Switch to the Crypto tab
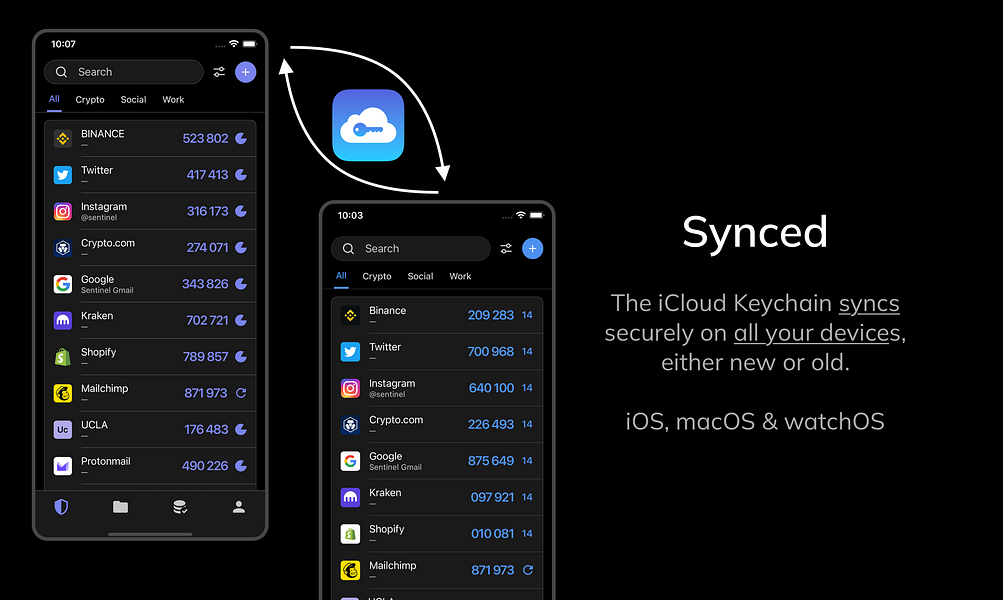The image size is (1003, 600). 89,99
